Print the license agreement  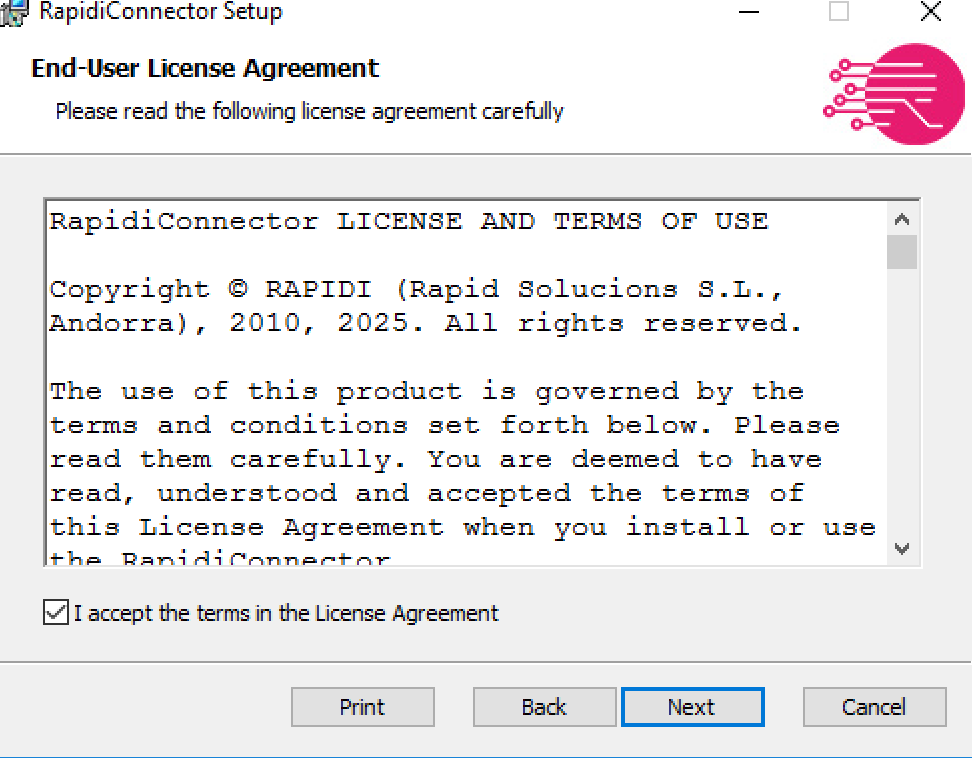[363, 707]
